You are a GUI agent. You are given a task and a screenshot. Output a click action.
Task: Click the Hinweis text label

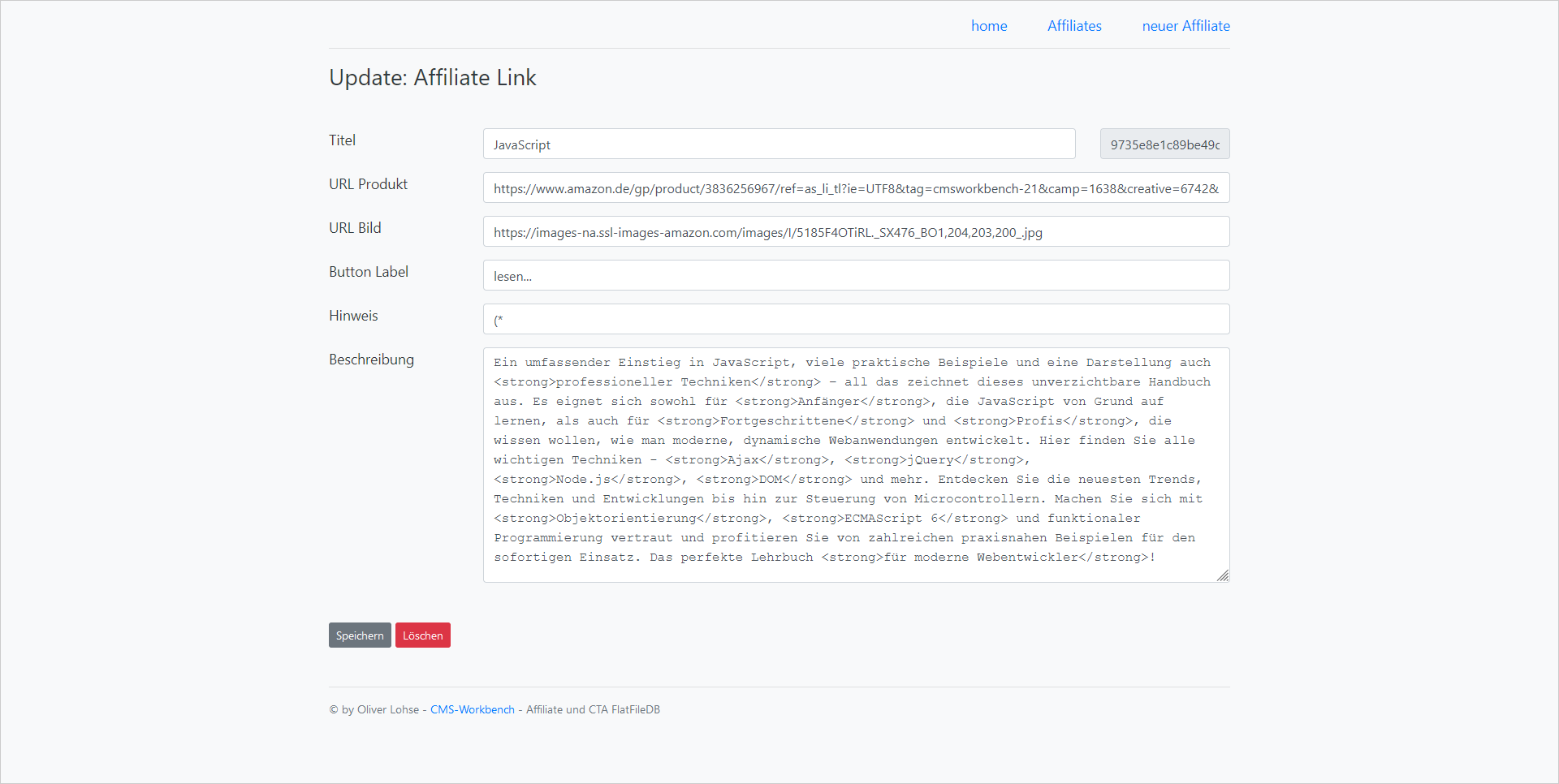[x=353, y=316]
